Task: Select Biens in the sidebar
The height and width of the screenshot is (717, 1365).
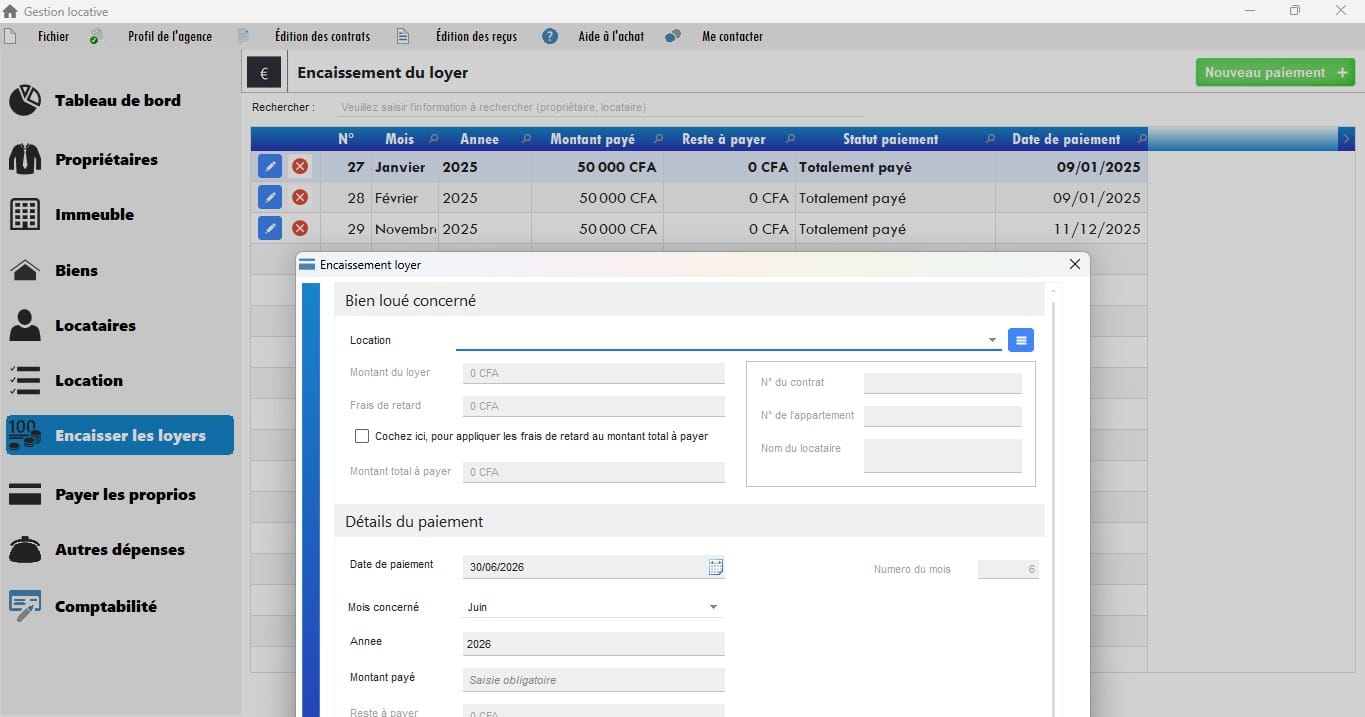Action: (53, 270)
